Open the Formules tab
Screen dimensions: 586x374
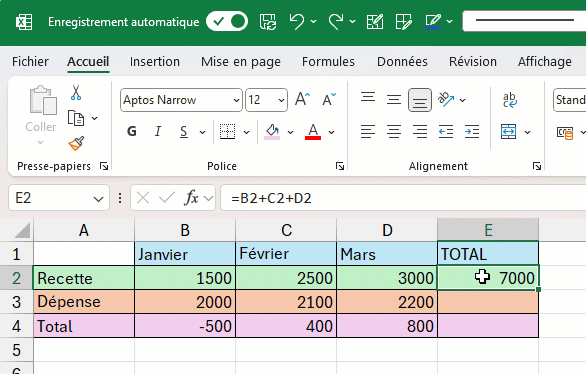[328, 61]
